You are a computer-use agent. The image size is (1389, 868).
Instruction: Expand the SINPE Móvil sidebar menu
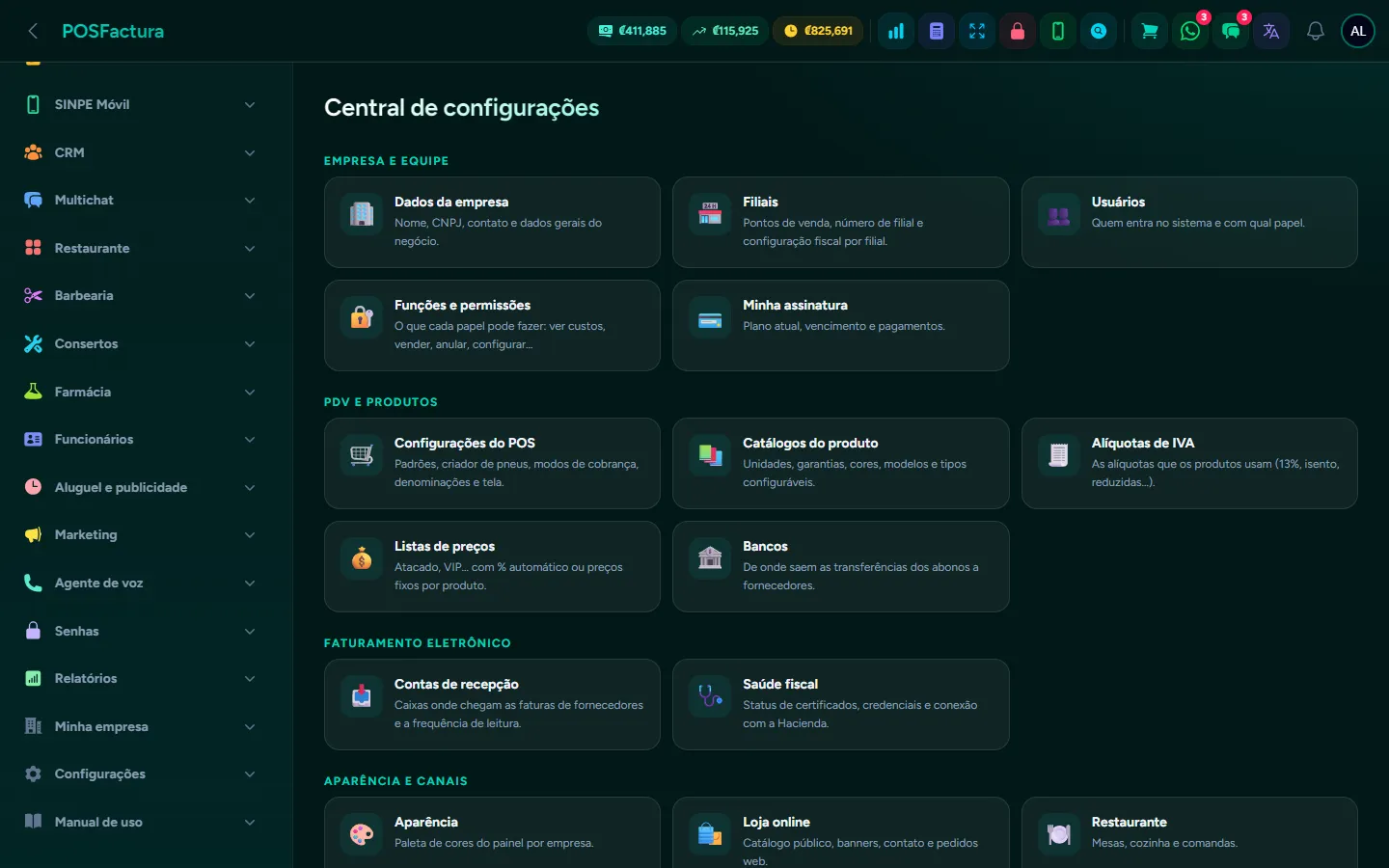(141, 104)
